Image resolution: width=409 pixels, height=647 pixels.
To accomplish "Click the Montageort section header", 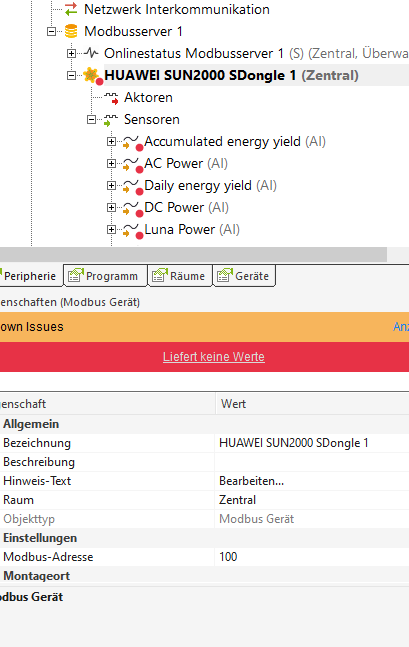I will coord(37,576).
